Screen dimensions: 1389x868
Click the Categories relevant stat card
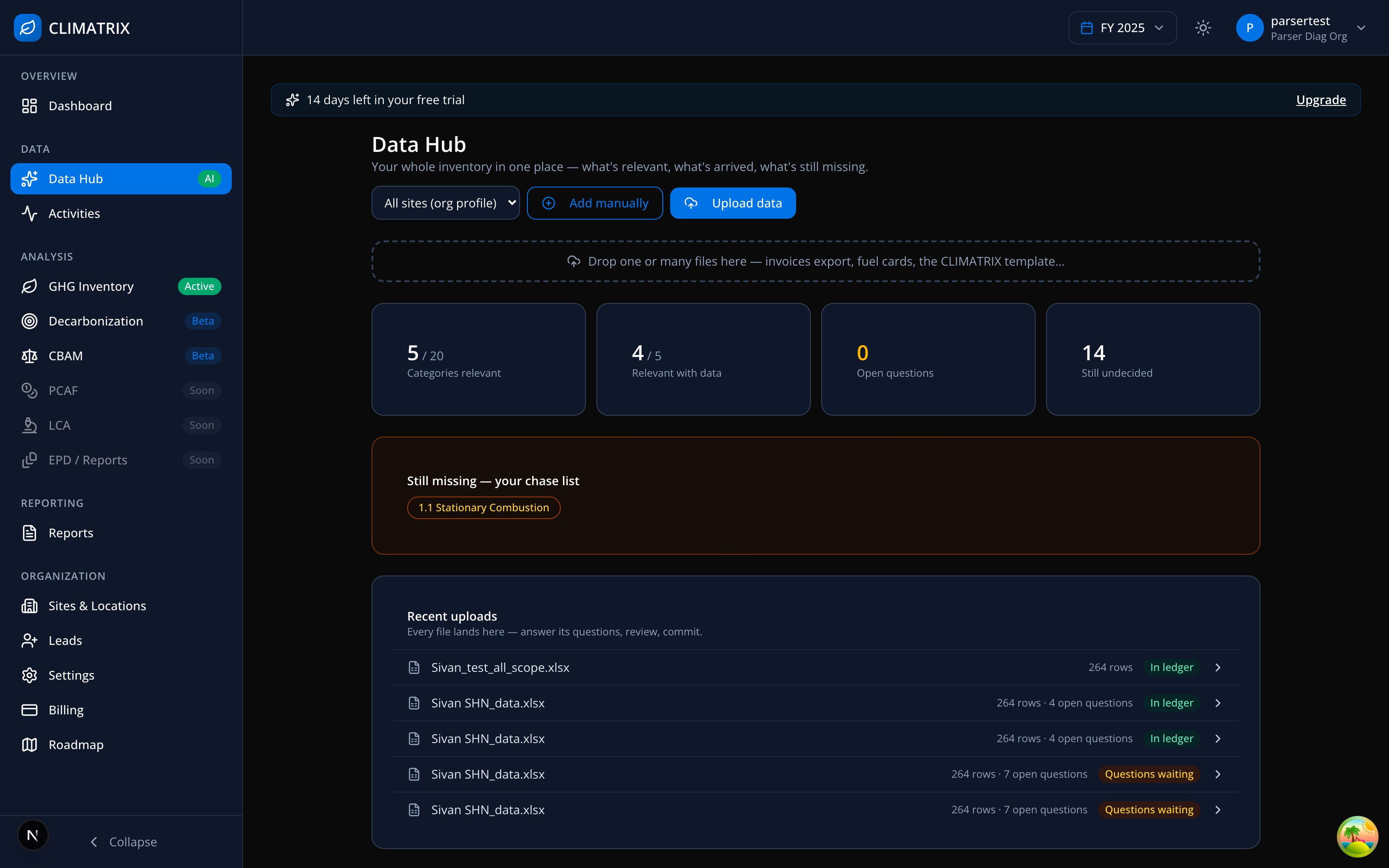[479, 359]
